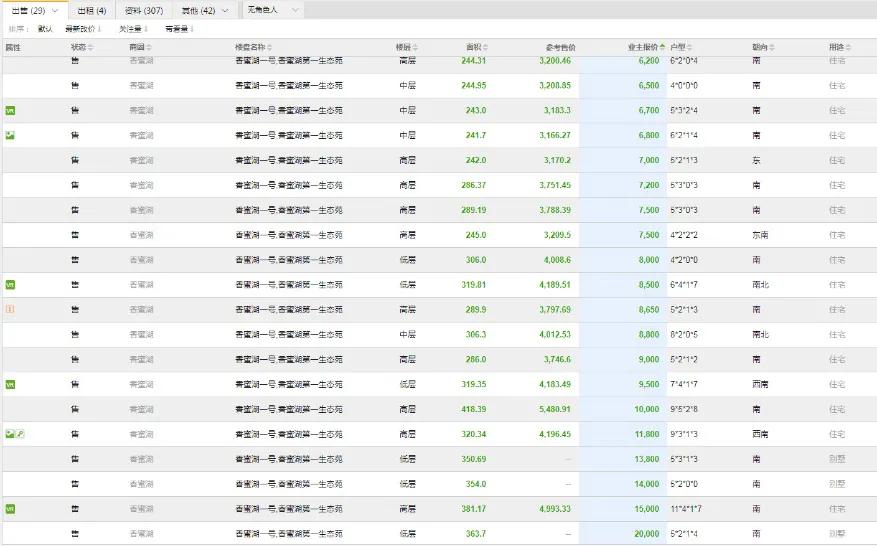Screen dimensions: 877x546
Task: Click the sort arrows beside 商圈 header
Action: click(149, 48)
